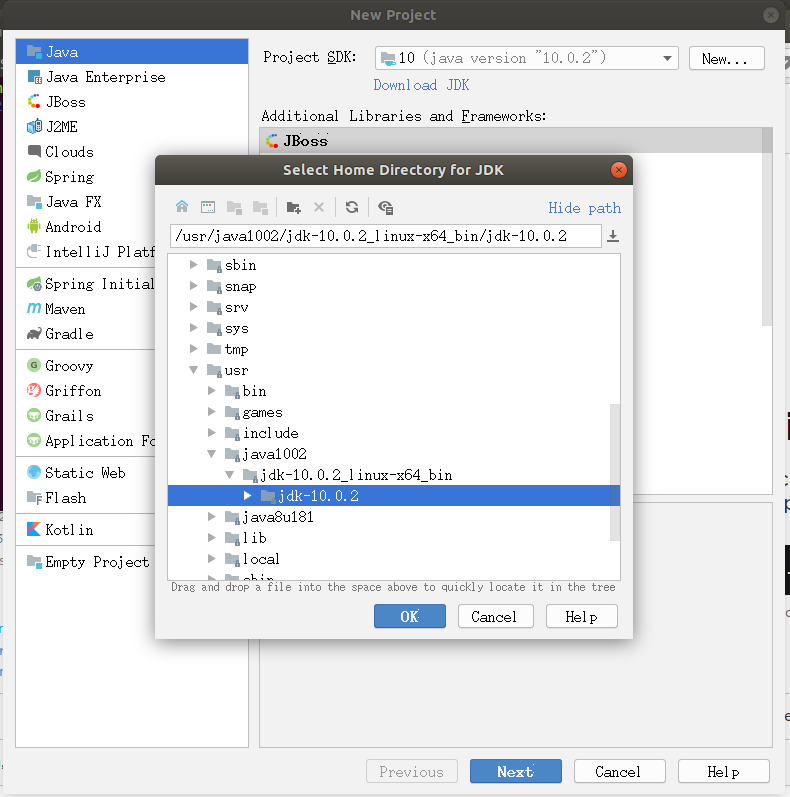
Task: Click the frameworks list scrollbar
Action: tap(767, 227)
